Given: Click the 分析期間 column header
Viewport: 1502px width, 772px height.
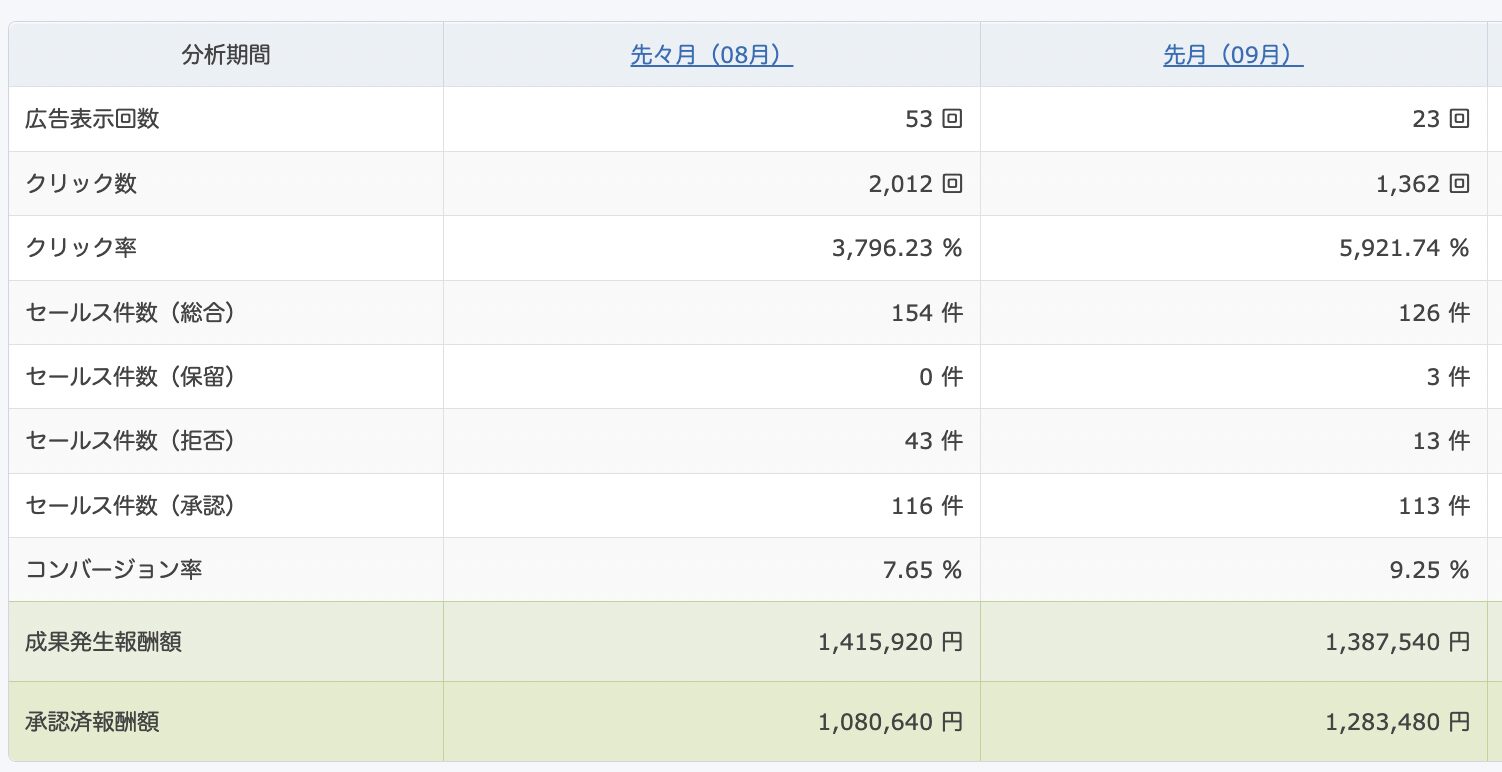Looking at the screenshot, I should pos(226,55).
